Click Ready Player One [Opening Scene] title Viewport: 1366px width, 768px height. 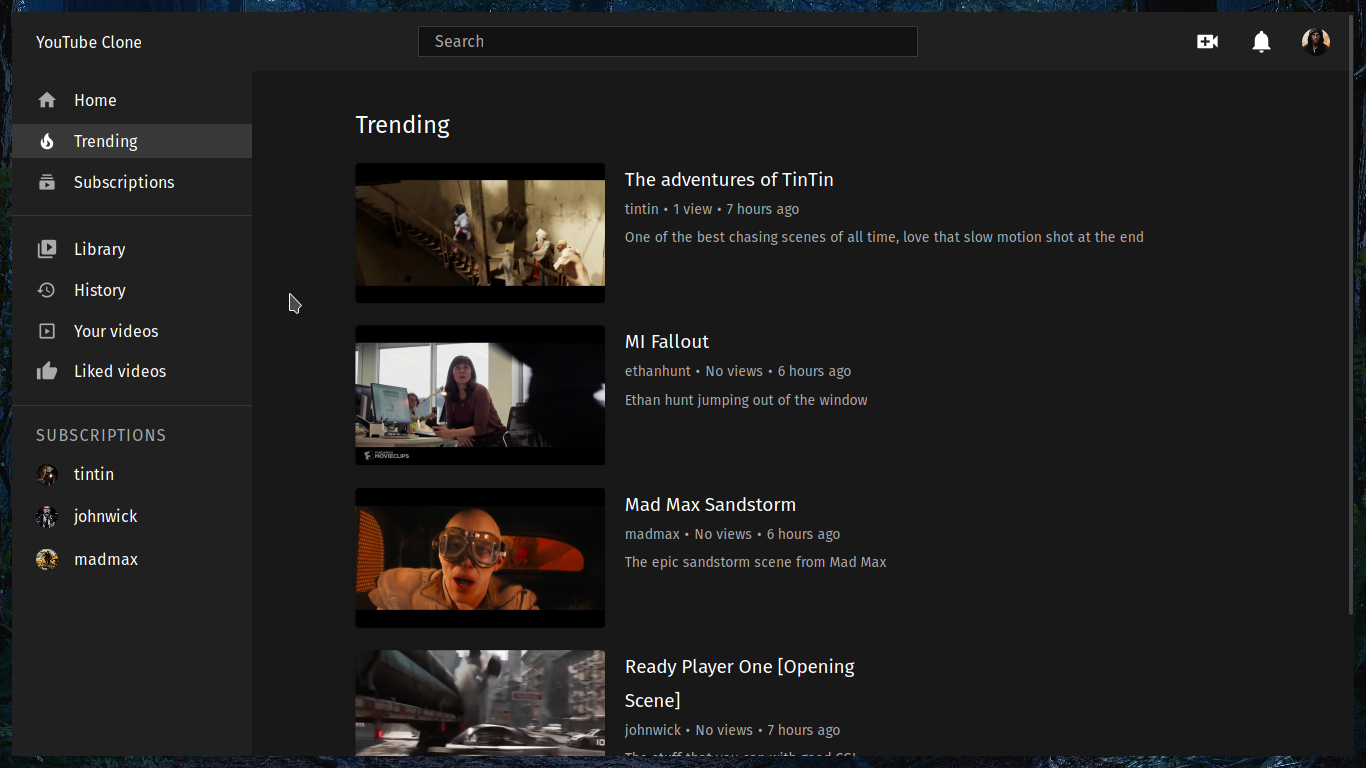(x=740, y=683)
